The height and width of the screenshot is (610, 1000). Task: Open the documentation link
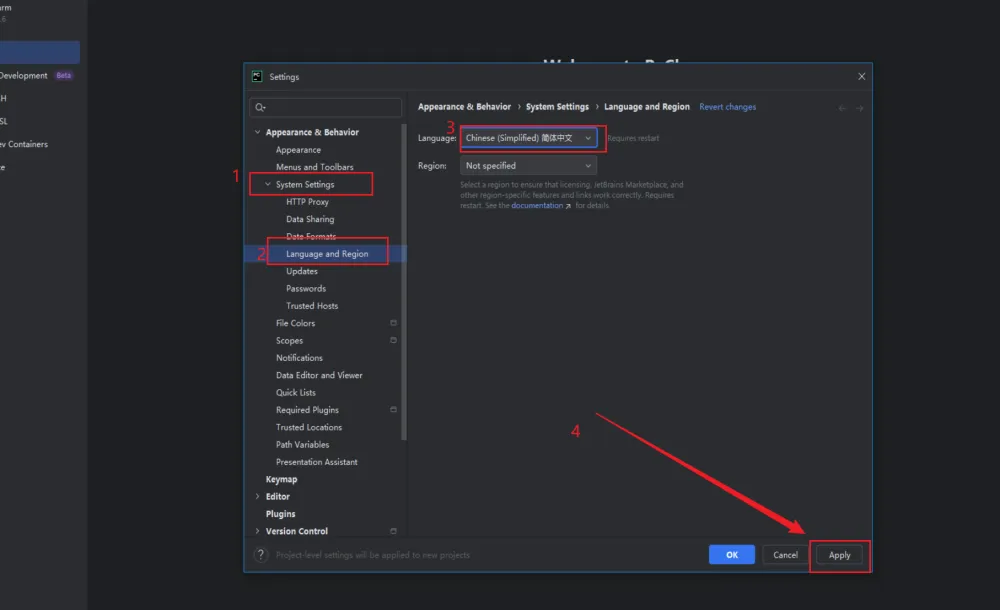click(537, 205)
